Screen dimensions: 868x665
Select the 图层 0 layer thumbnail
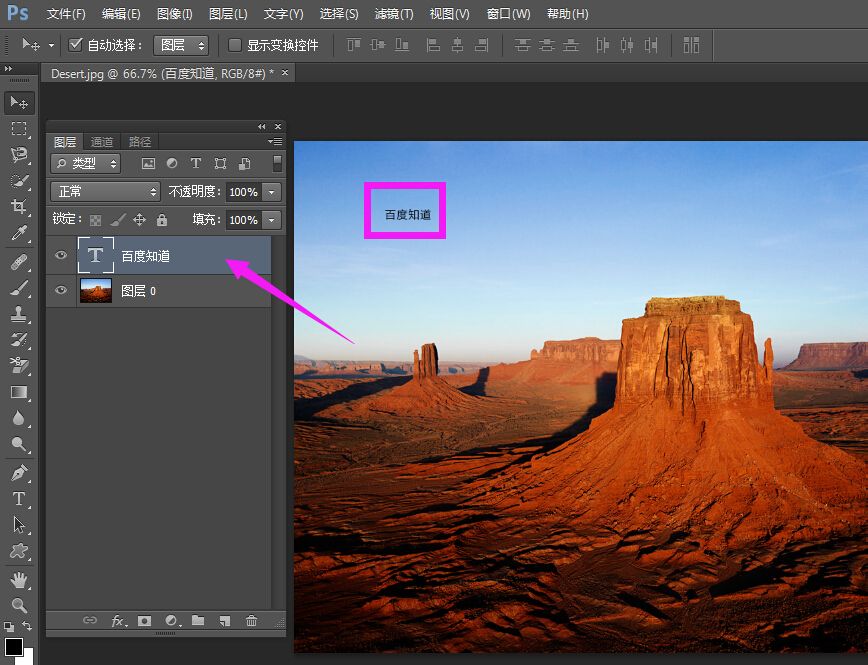(96, 290)
